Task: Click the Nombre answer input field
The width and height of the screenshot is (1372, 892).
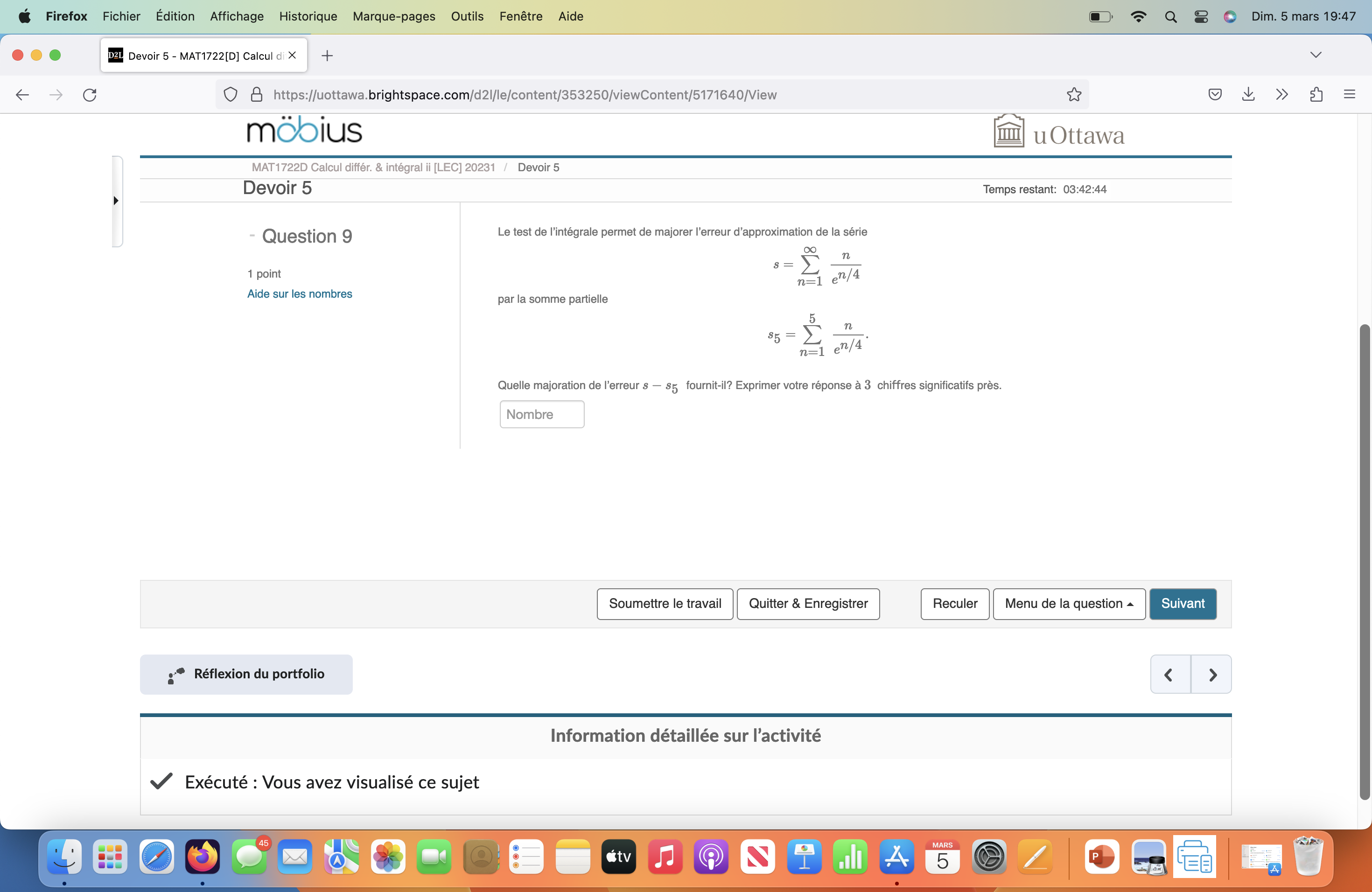Action: [x=541, y=414]
